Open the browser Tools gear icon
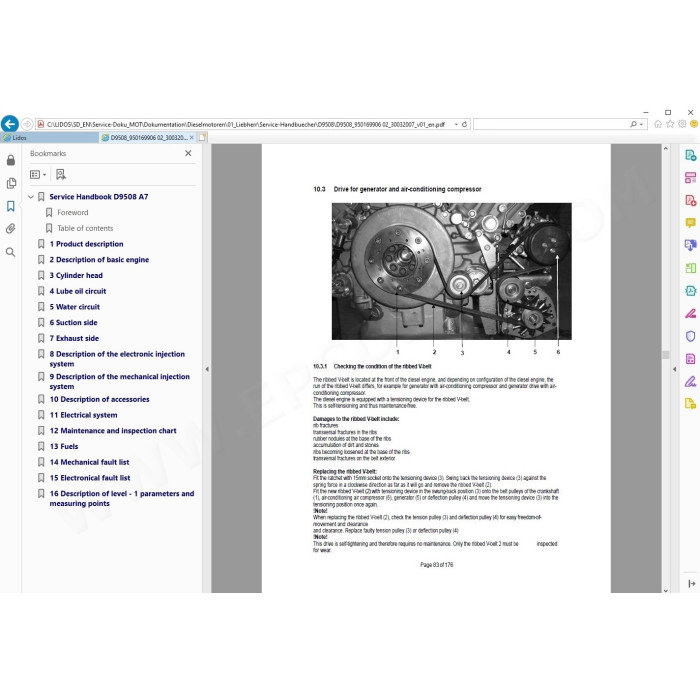700x700 pixels. click(x=682, y=124)
